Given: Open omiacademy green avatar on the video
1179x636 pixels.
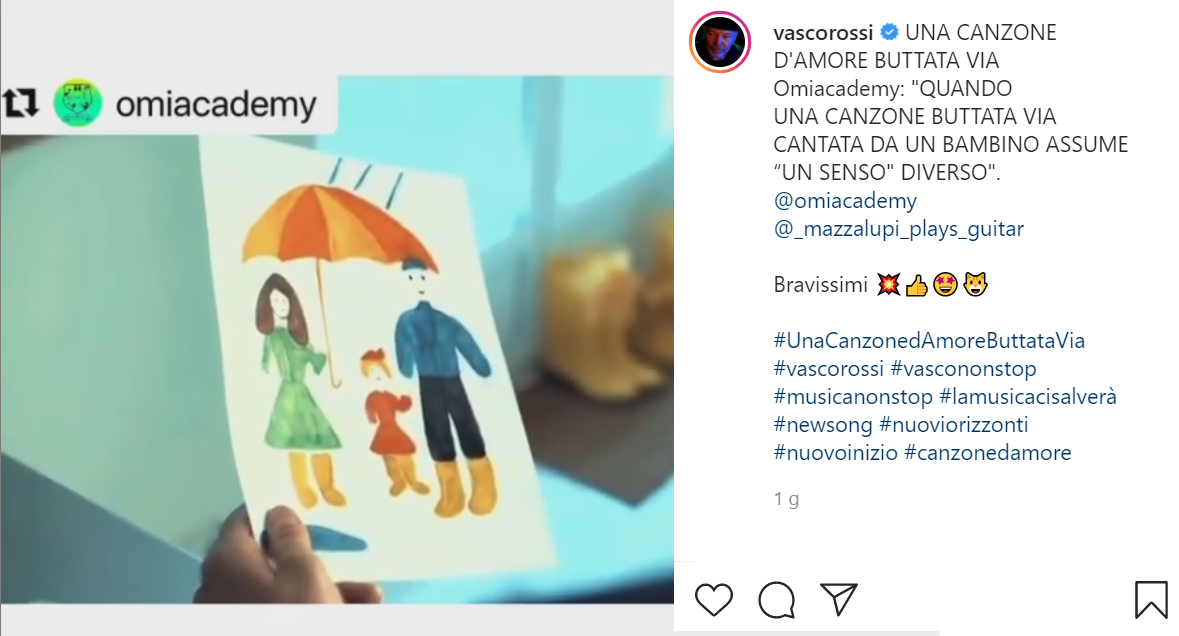Looking at the screenshot, I should [77, 103].
